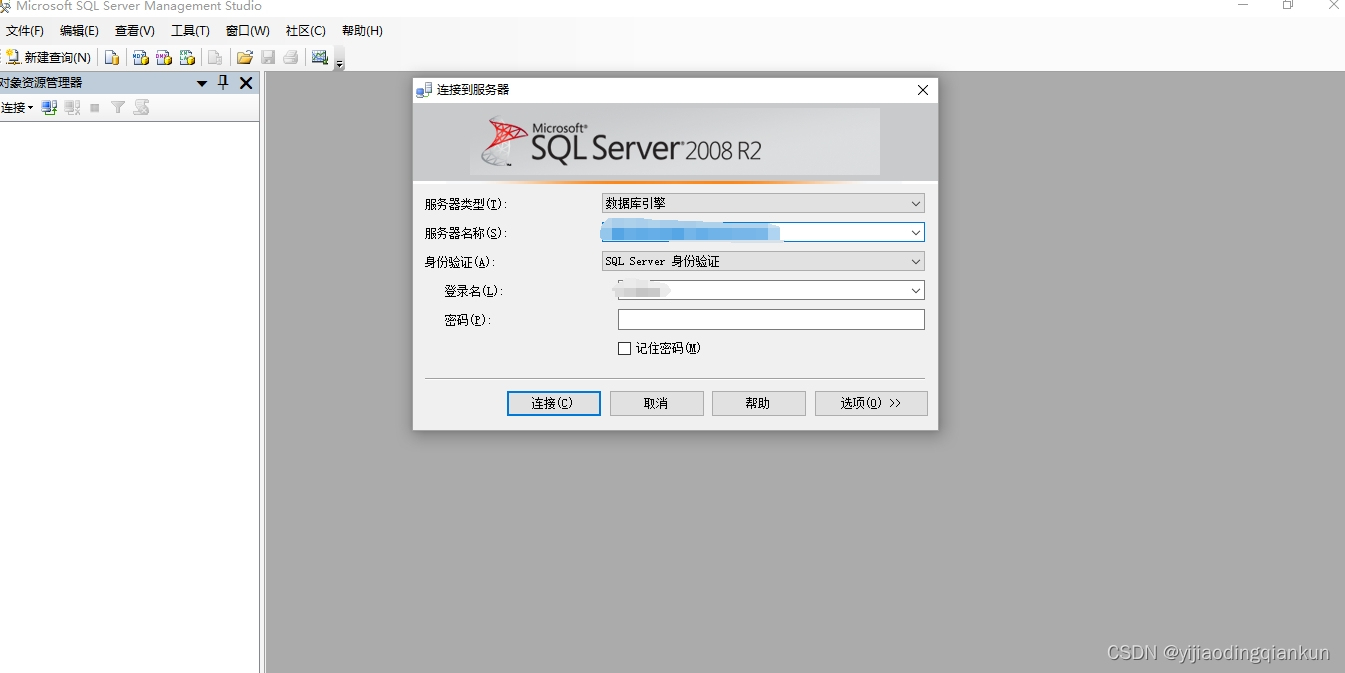Click the Object Explorer script/refresh icon
1345x673 pixels.
point(141,107)
